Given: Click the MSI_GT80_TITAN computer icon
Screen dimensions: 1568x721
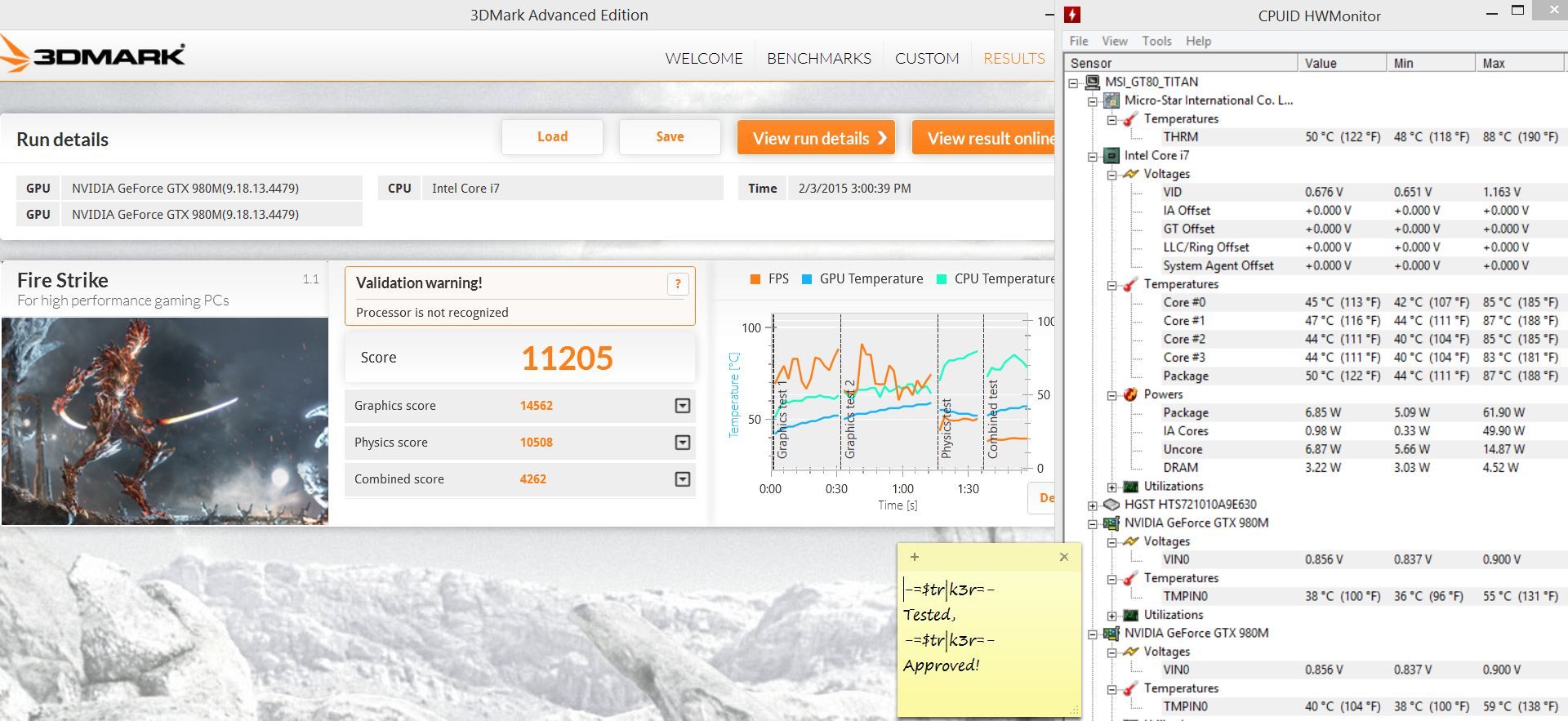Looking at the screenshot, I should click(x=1093, y=82).
